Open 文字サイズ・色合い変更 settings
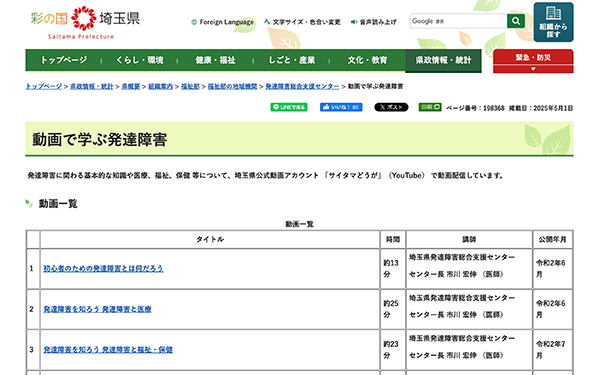Image resolution: width=600 pixels, height=375 pixels. [302, 22]
